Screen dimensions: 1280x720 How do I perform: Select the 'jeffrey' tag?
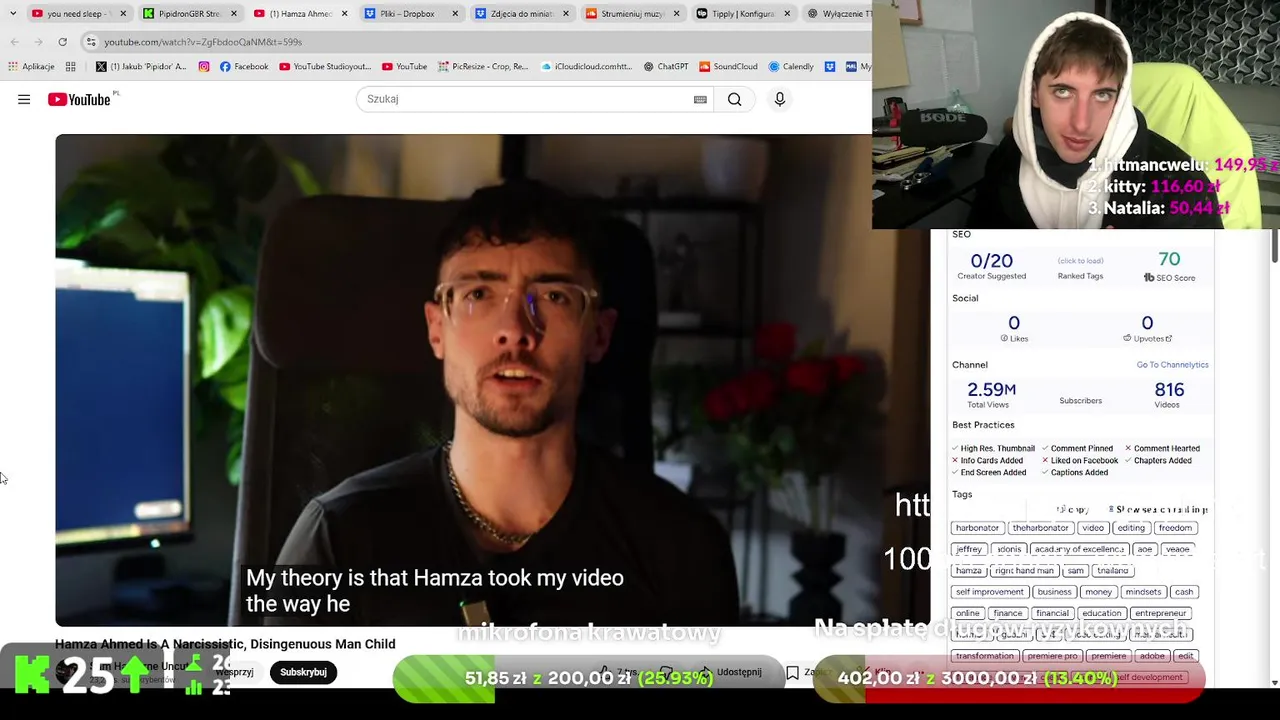[x=969, y=549]
